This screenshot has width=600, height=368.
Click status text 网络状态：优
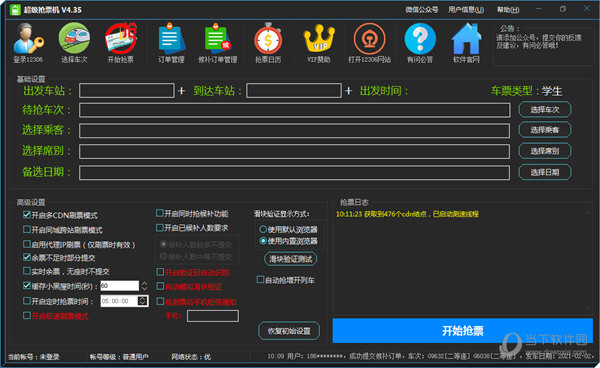click(191, 357)
